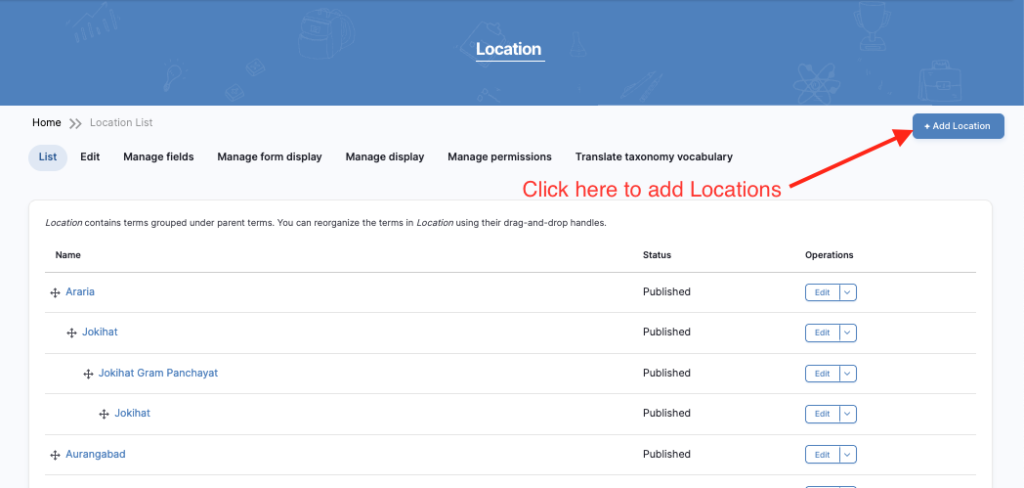
Task: Select the Manage permissions tab
Action: coord(499,157)
